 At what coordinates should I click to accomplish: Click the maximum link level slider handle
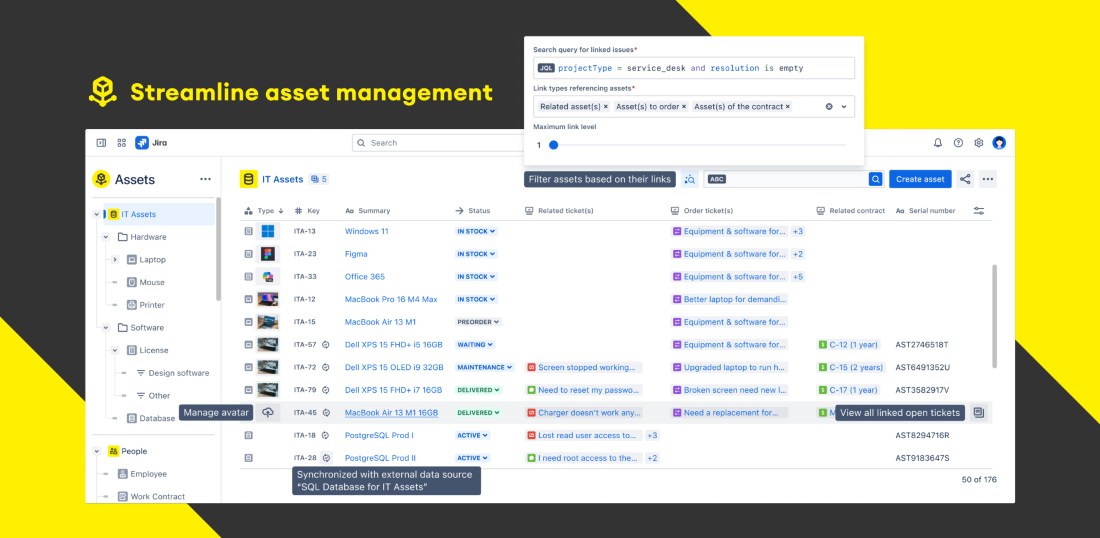[553, 145]
